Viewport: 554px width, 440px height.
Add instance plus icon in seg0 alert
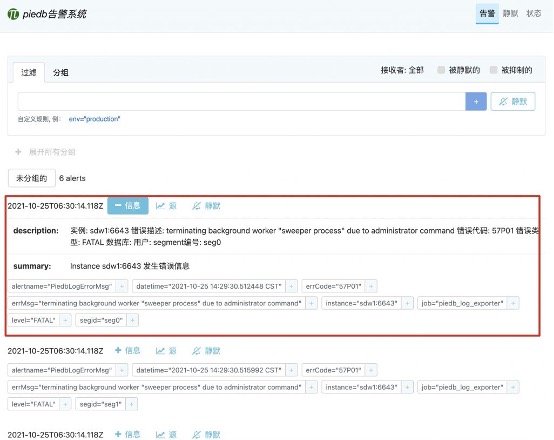pos(407,303)
